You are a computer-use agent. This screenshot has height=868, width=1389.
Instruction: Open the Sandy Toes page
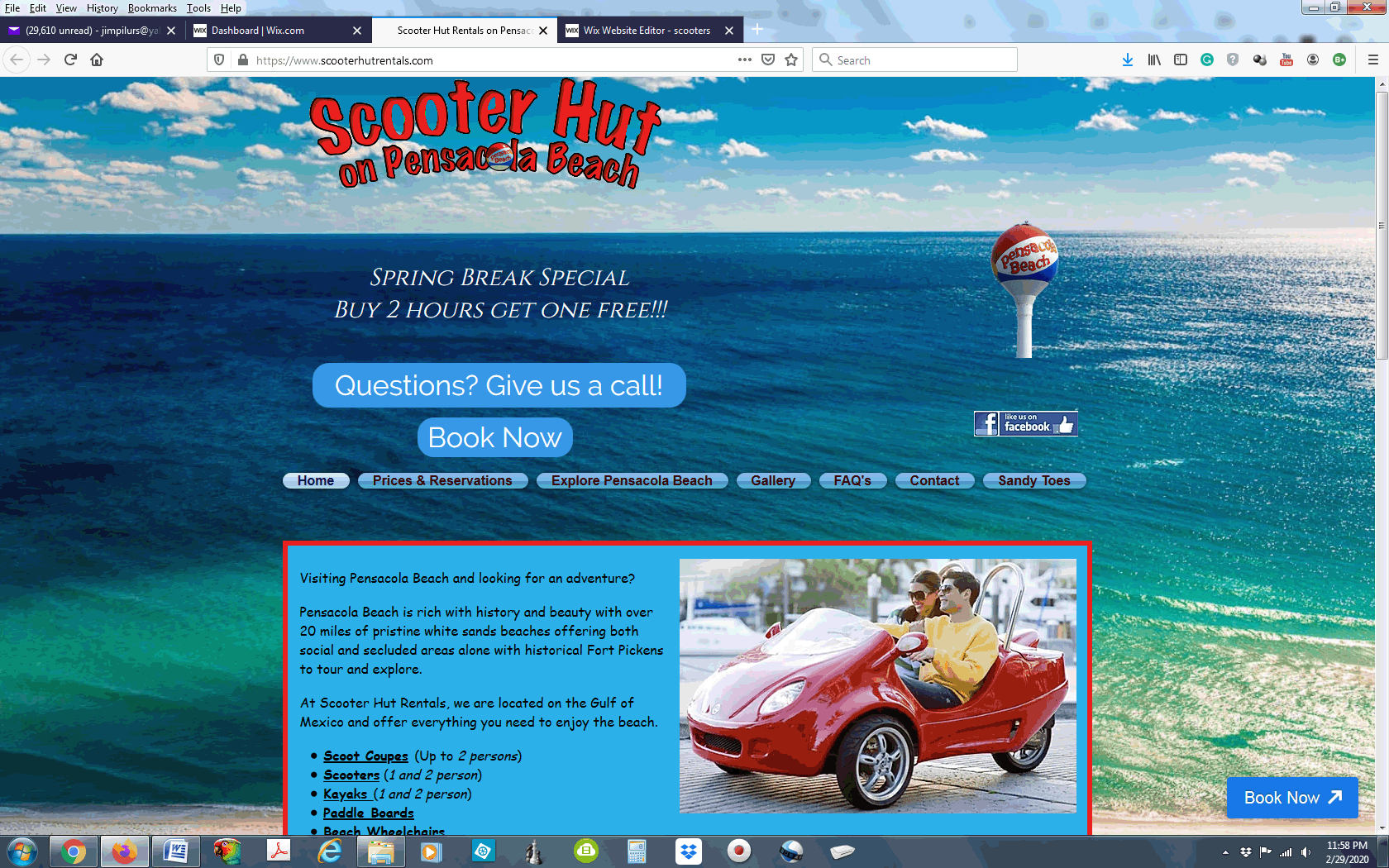tap(1034, 480)
